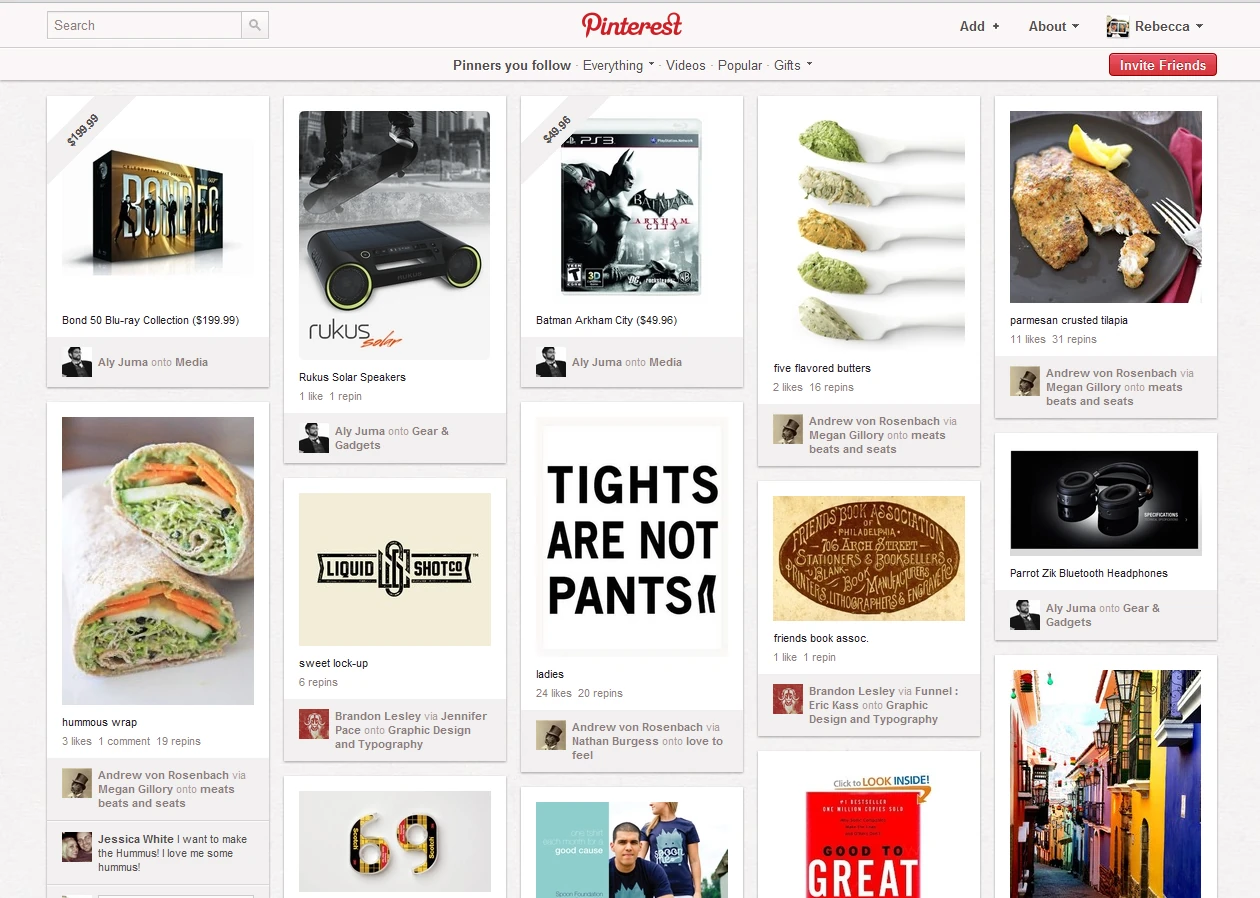The width and height of the screenshot is (1260, 898).
Task: Click Brandon Lesley's avatar under sweet lock-up
Action: coord(314,724)
